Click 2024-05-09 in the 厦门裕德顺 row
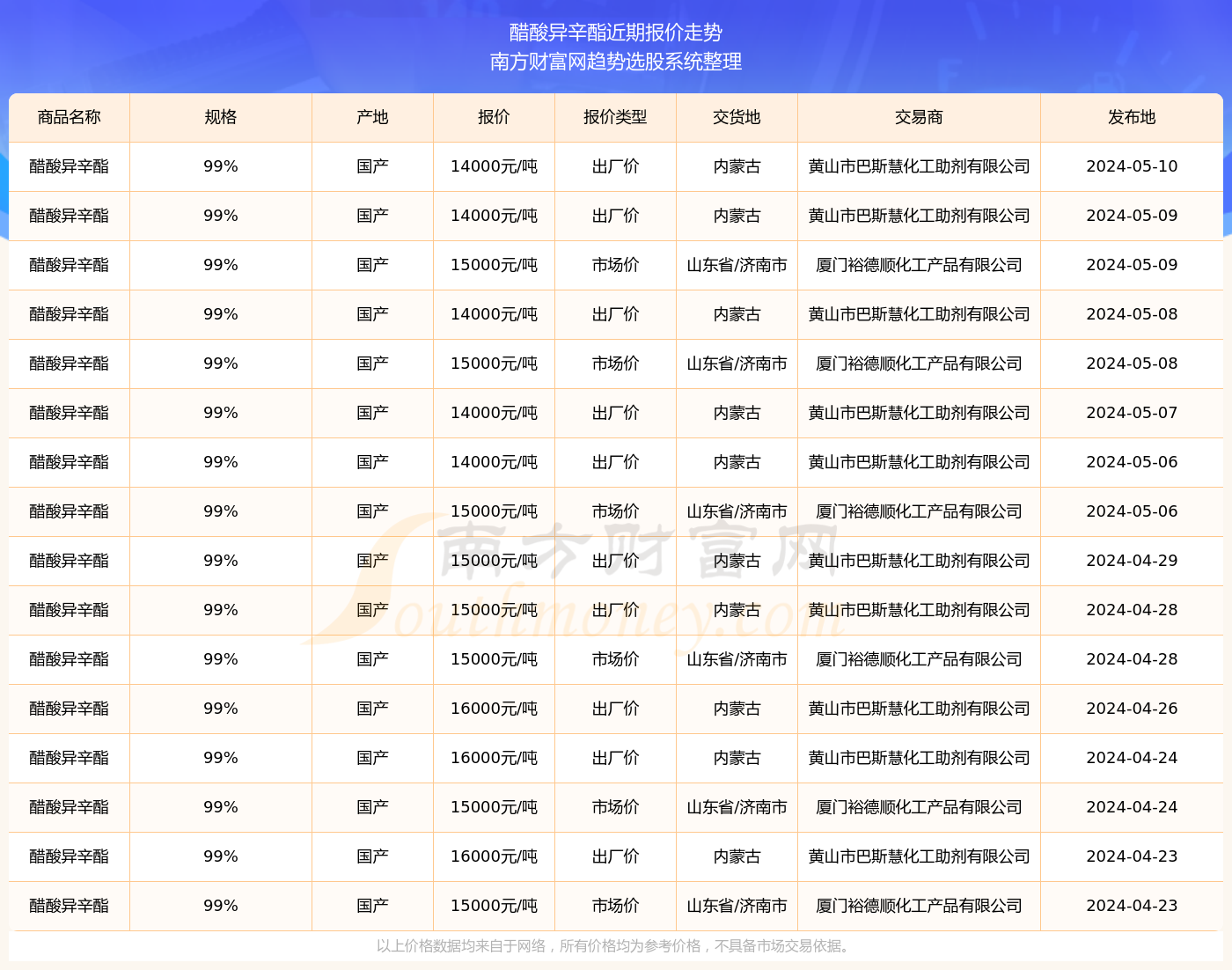The height and width of the screenshot is (970, 1232). coord(1132,265)
